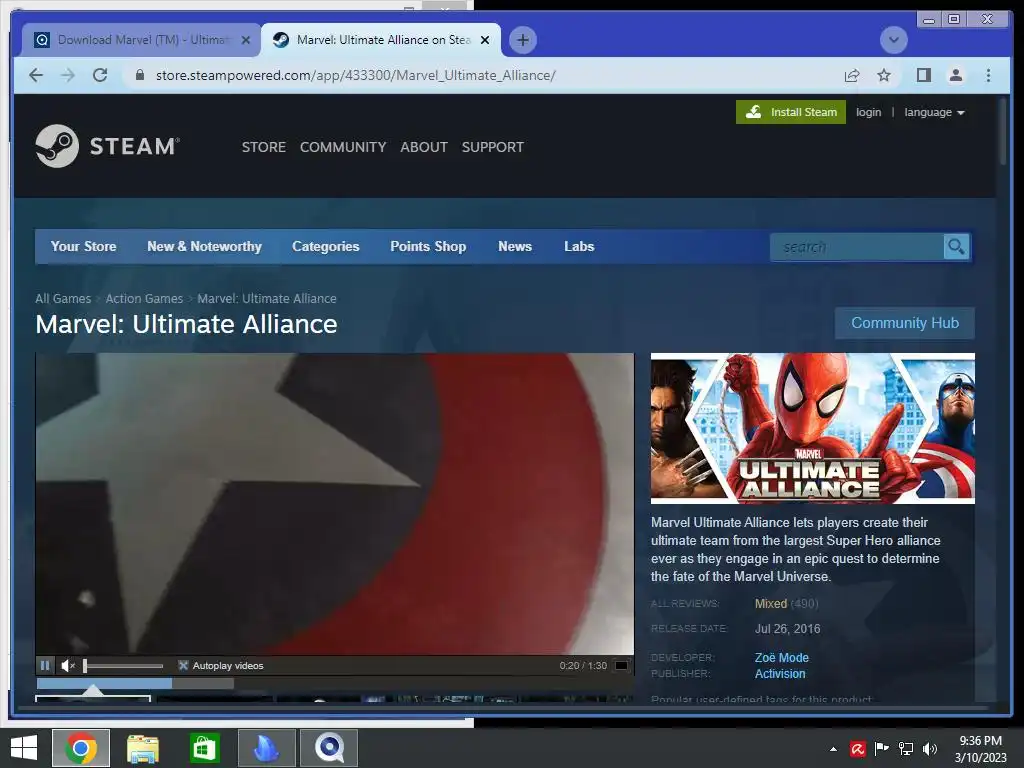The height and width of the screenshot is (768, 1024).
Task: Unmute the trailer with speaker icon
Action: click(68, 665)
